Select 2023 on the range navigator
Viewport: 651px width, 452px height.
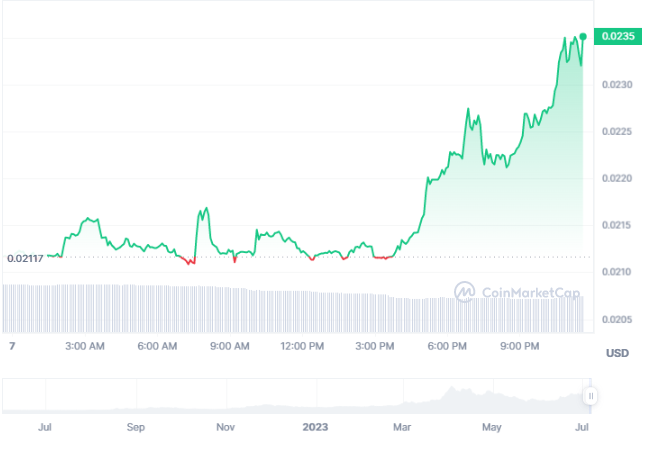click(315, 427)
